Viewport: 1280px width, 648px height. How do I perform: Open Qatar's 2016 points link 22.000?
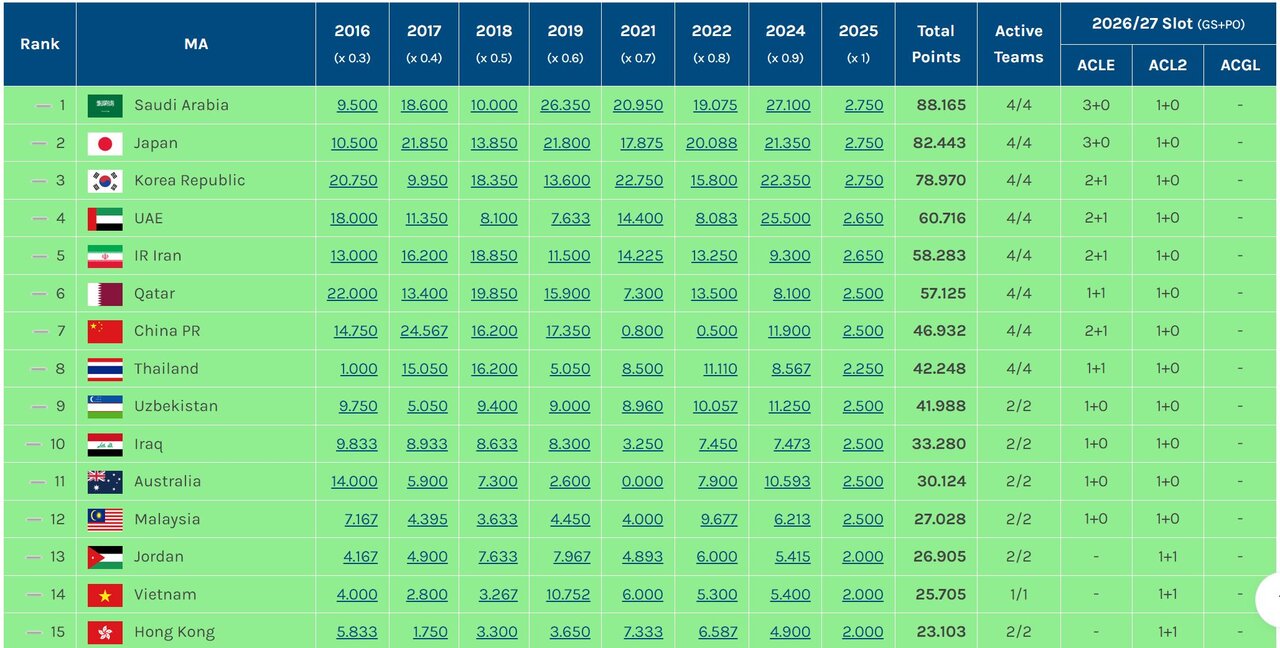click(x=352, y=294)
